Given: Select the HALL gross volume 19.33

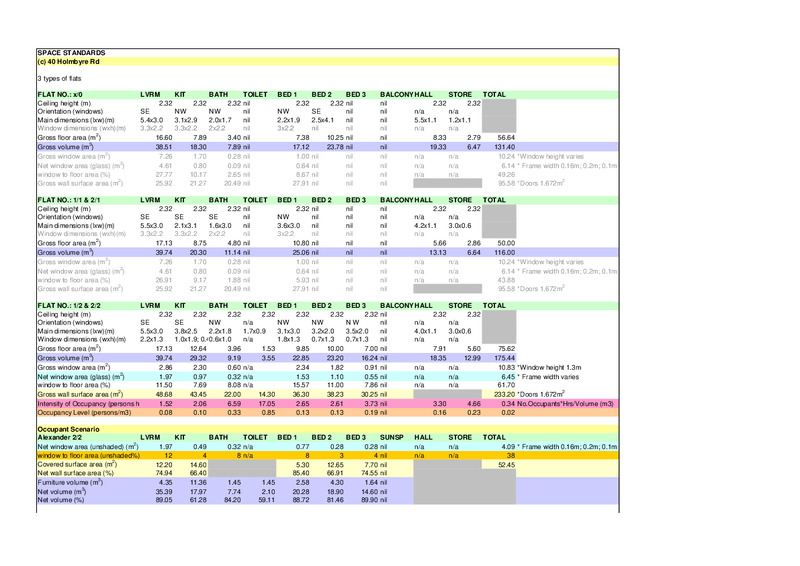Looking at the screenshot, I should [x=438, y=147].
